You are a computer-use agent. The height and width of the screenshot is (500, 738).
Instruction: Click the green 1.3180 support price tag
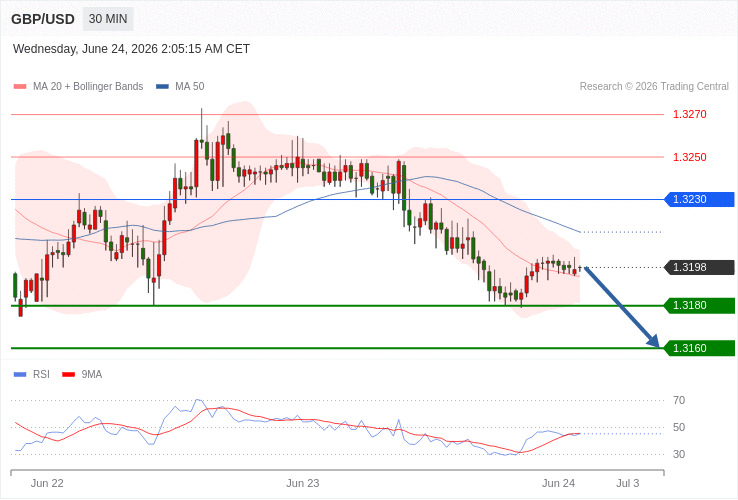(x=699, y=306)
